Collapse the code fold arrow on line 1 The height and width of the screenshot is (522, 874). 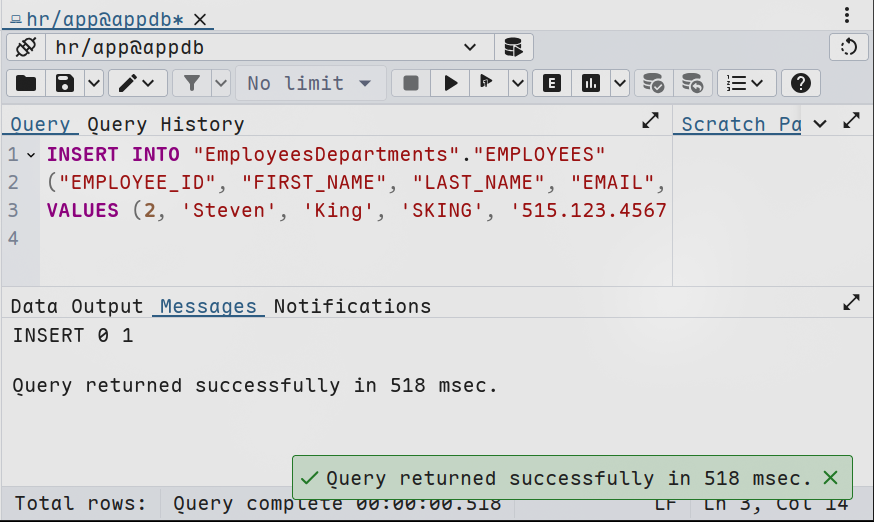click(x=31, y=155)
